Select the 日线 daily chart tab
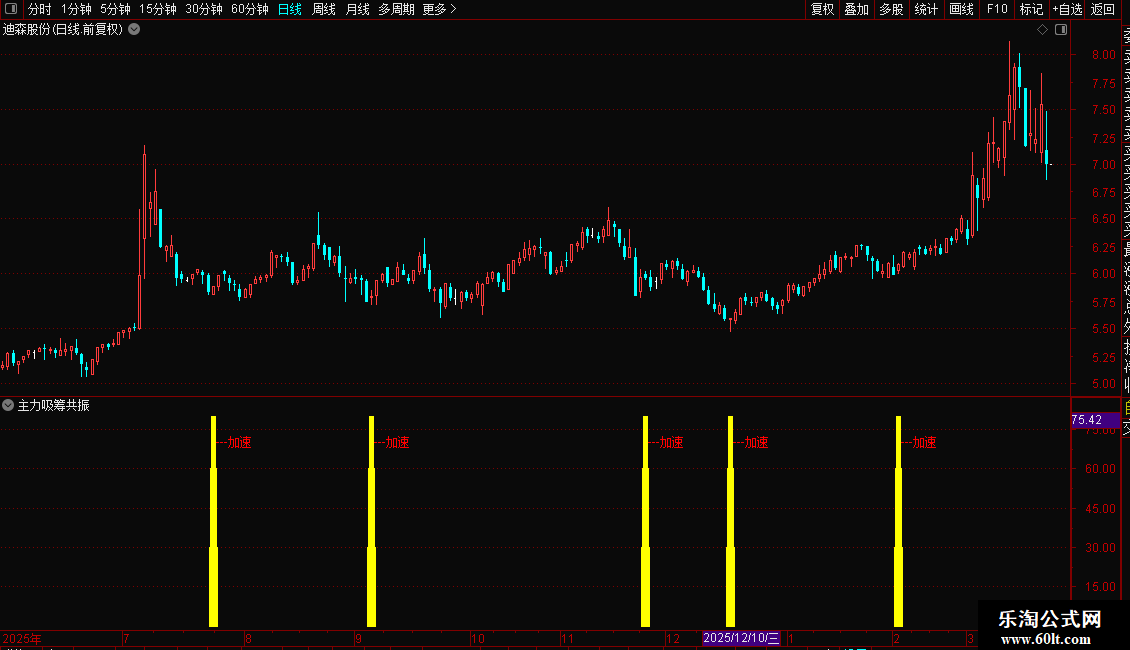The height and width of the screenshot is (650, 1130). (290, 9)
